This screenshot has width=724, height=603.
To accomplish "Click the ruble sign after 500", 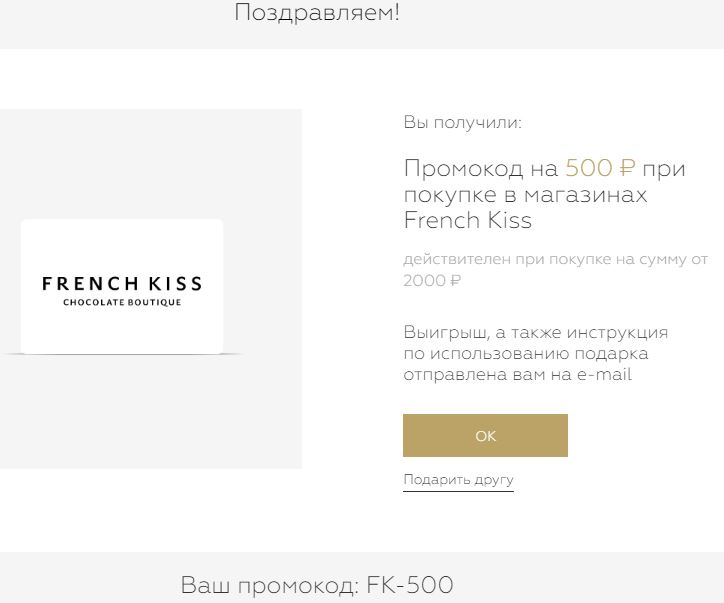I will click(x=627, y=168).
